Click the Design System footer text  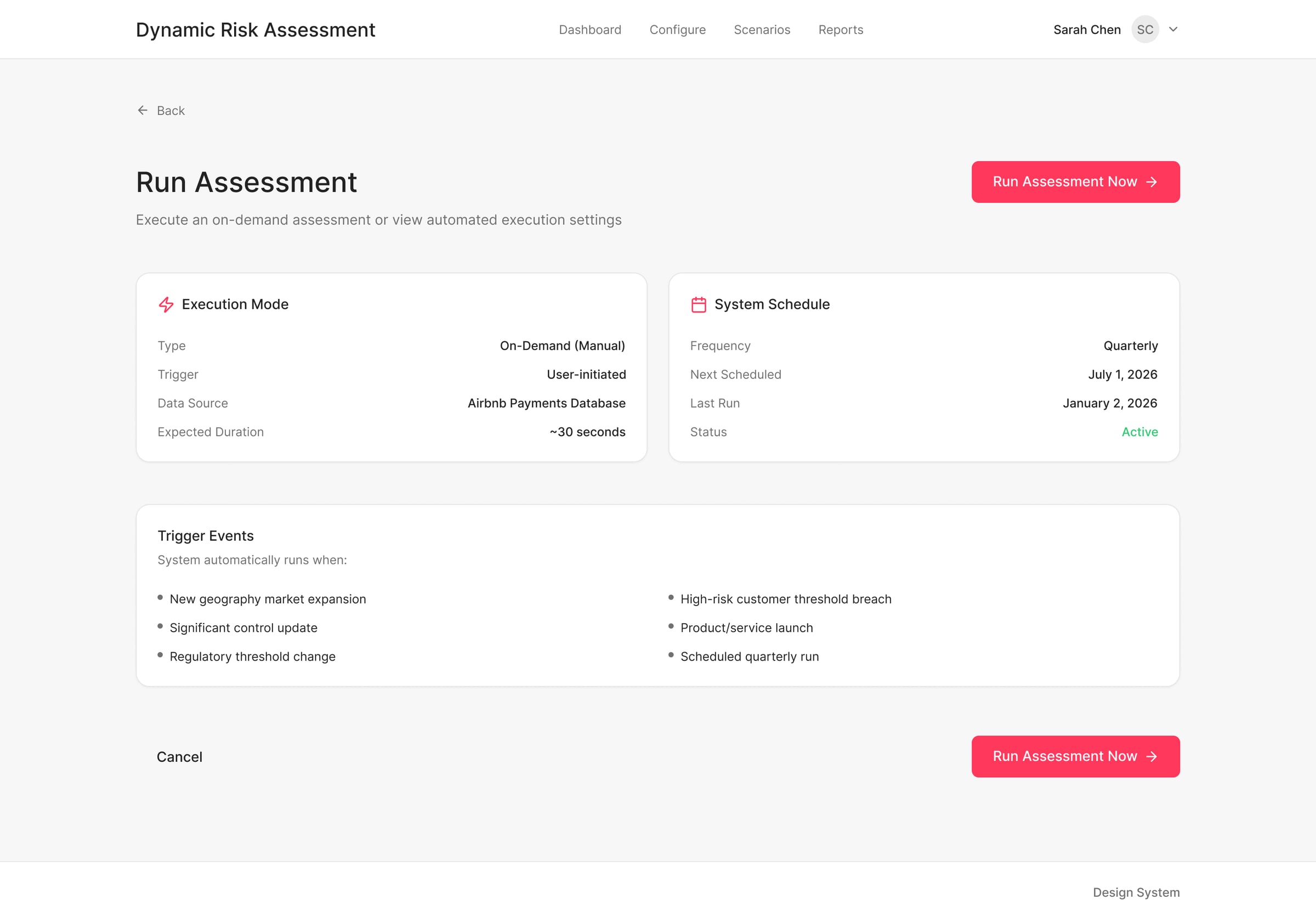pyautogui.click(x=1136, y=892)
